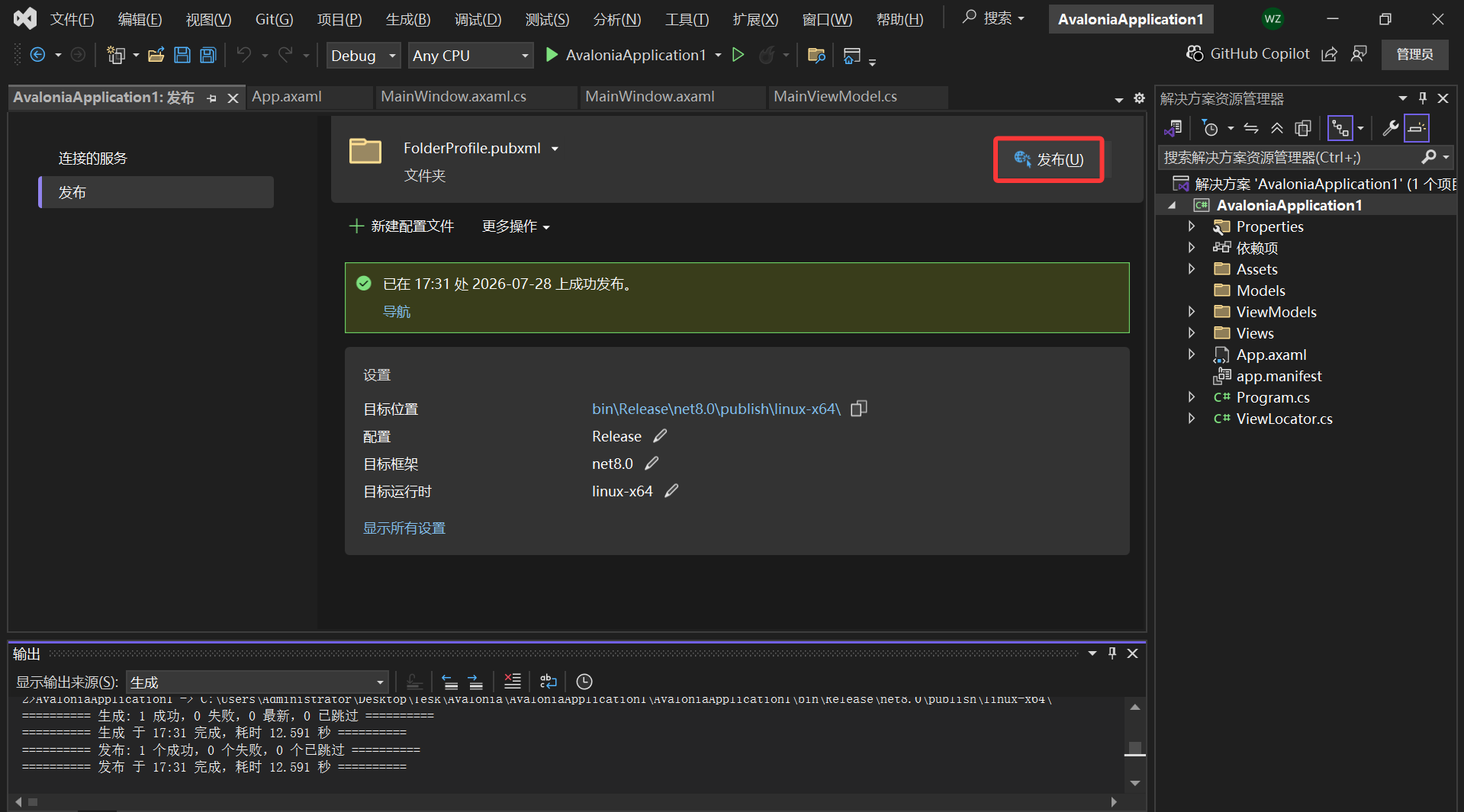Click the undo arrow in the toolbar
This screenshot has height=812, width=1464.
[x=244, y=55]
